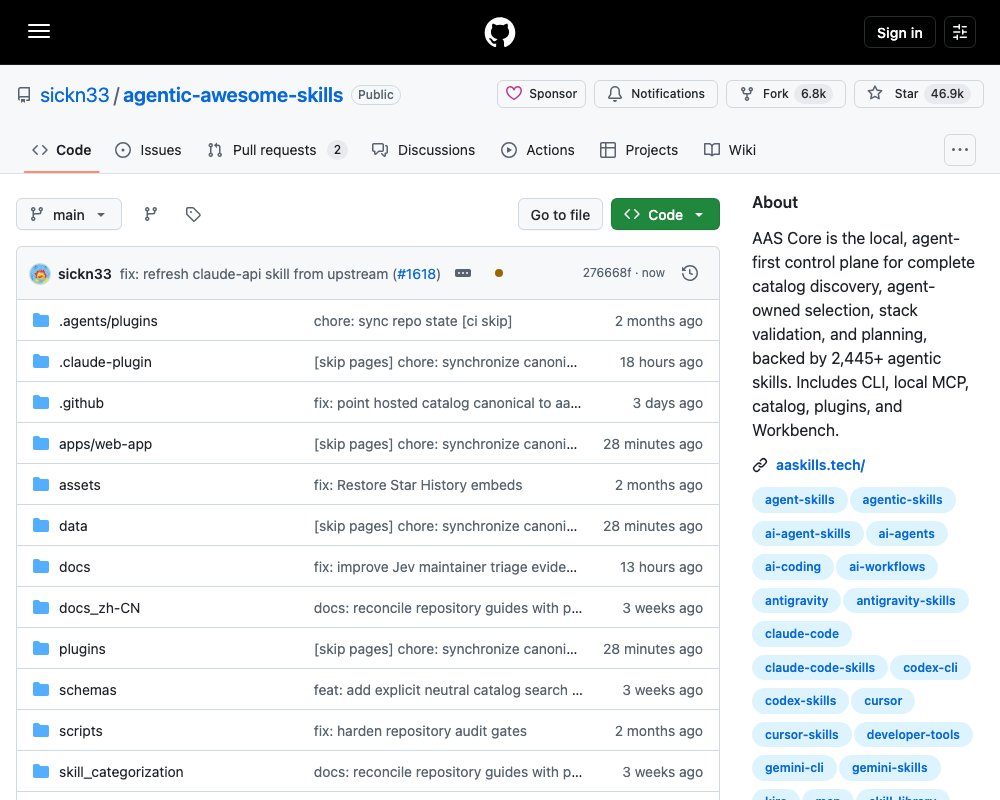The width and height of the screenshot is (1000, 800).
Task: Open 'fix: harden repository audit gates' commit
Action: pos(420,731)
